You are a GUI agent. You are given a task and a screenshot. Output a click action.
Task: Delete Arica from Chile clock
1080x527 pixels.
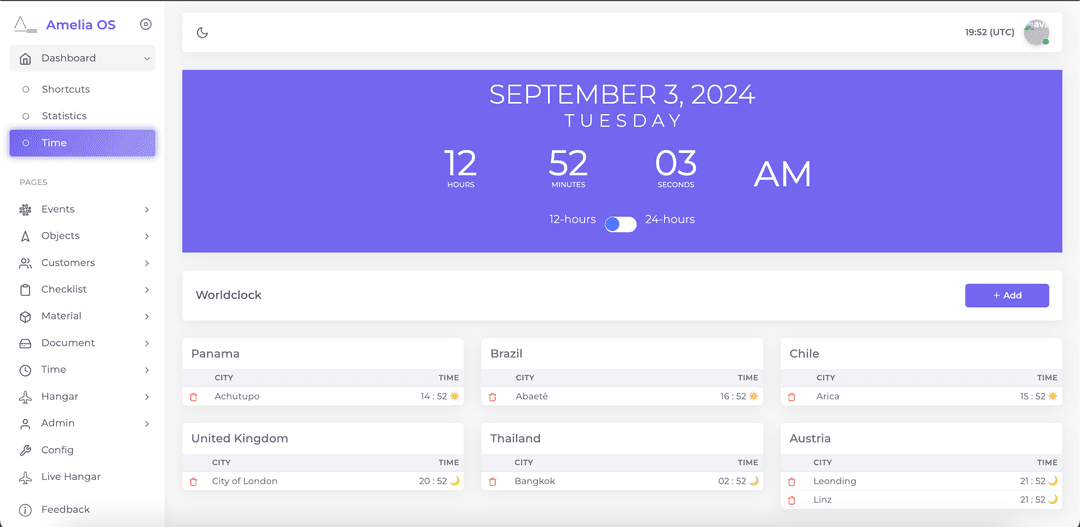(792, 397)
